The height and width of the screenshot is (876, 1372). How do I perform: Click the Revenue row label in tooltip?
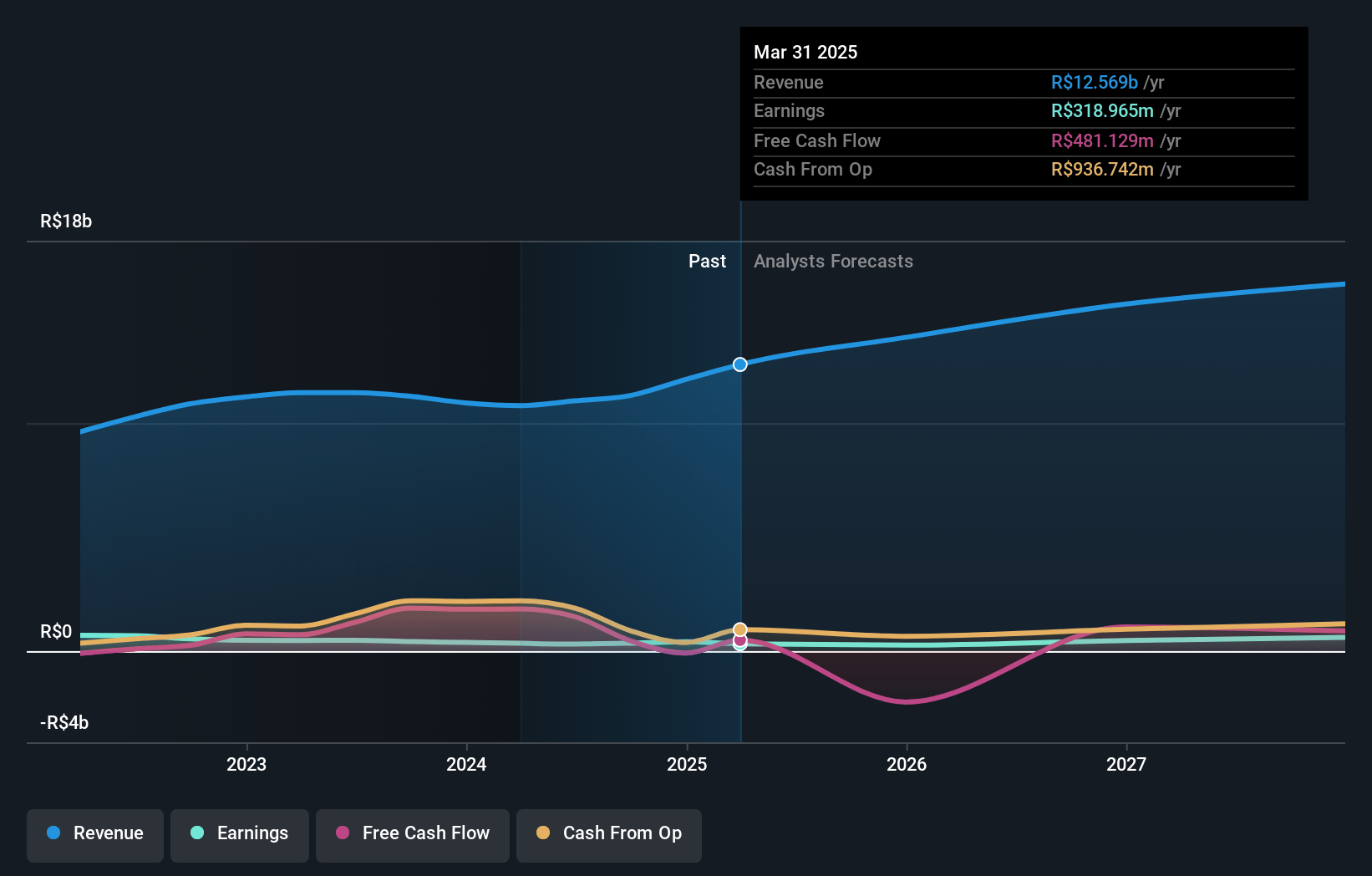pos(788,83)
